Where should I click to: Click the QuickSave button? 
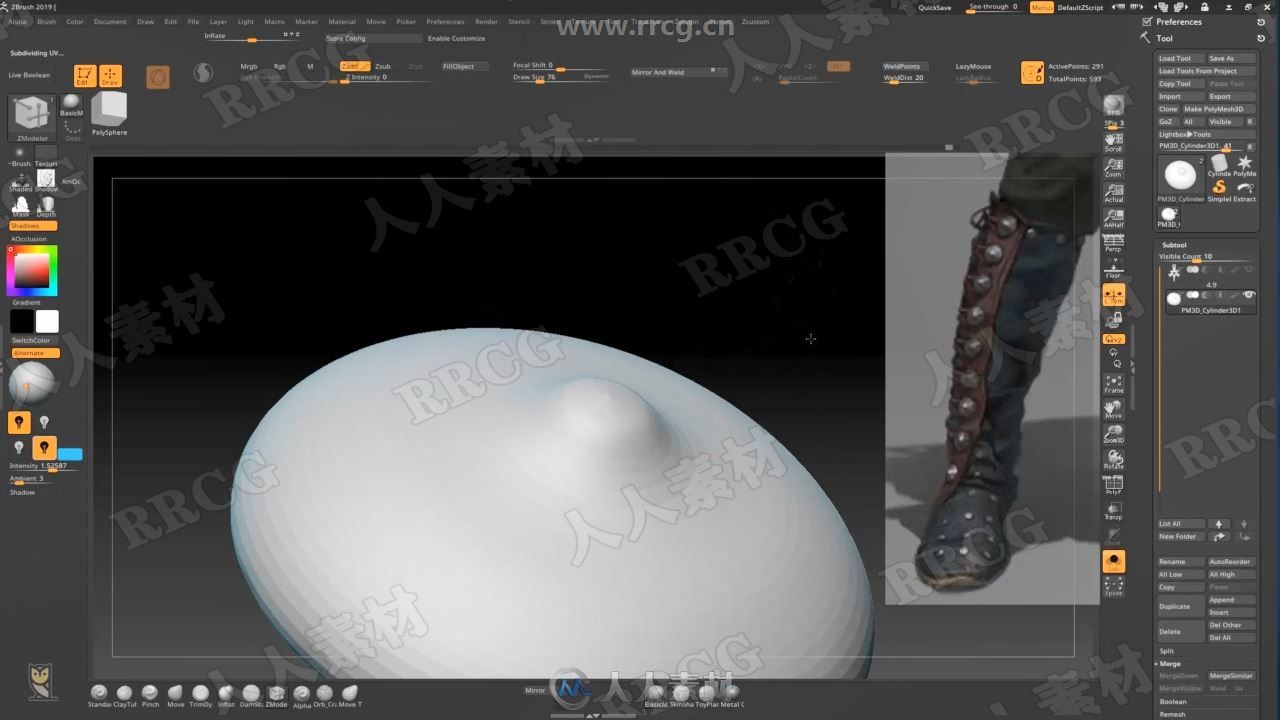tap(935, 7)
